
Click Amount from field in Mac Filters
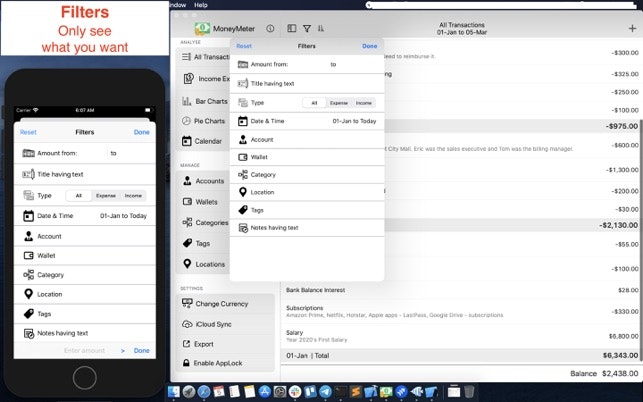click(307, 64)
